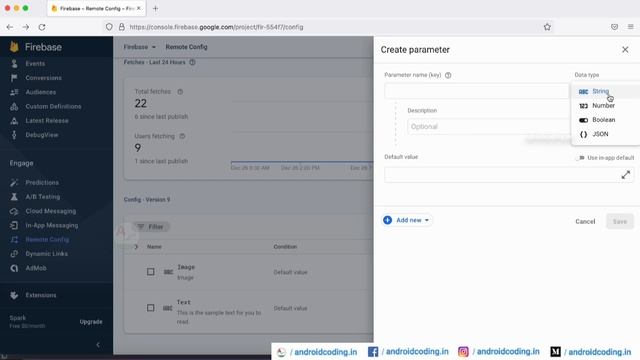The width and height of the screenshot is (640, 360).
Task: Click help icon beside Total fetches
Action: click(x=180, y=92)
